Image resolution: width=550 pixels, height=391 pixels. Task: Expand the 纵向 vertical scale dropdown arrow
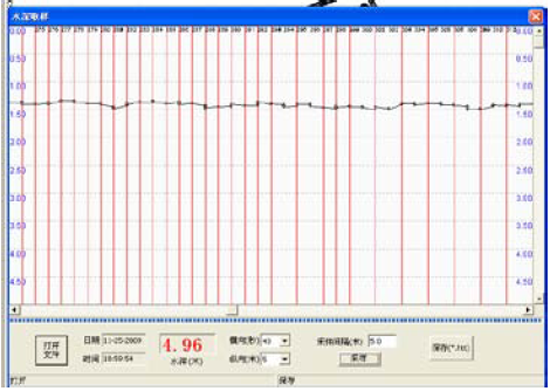coord(285,359)
